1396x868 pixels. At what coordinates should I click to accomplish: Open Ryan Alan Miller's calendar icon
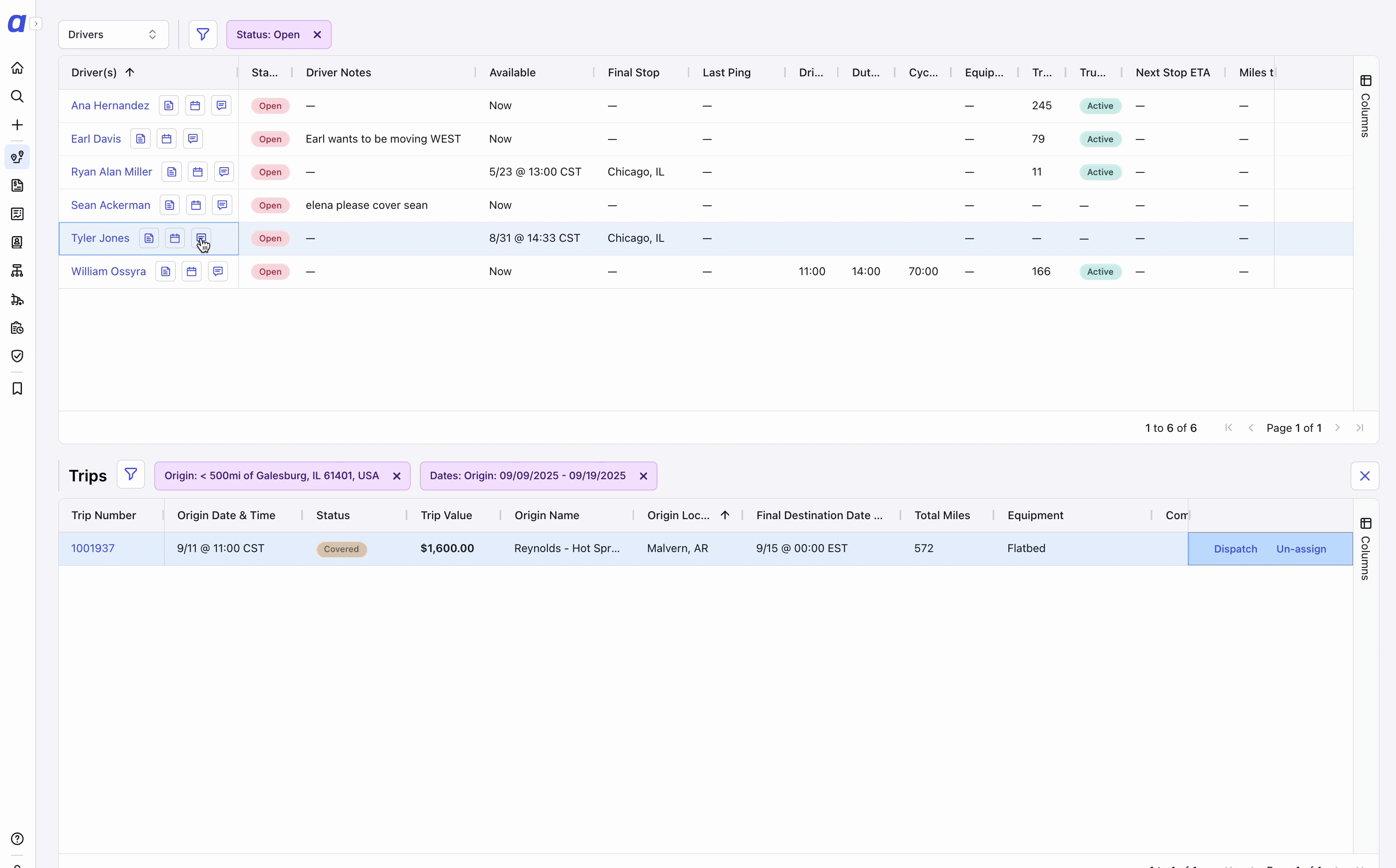coord(198,172)
